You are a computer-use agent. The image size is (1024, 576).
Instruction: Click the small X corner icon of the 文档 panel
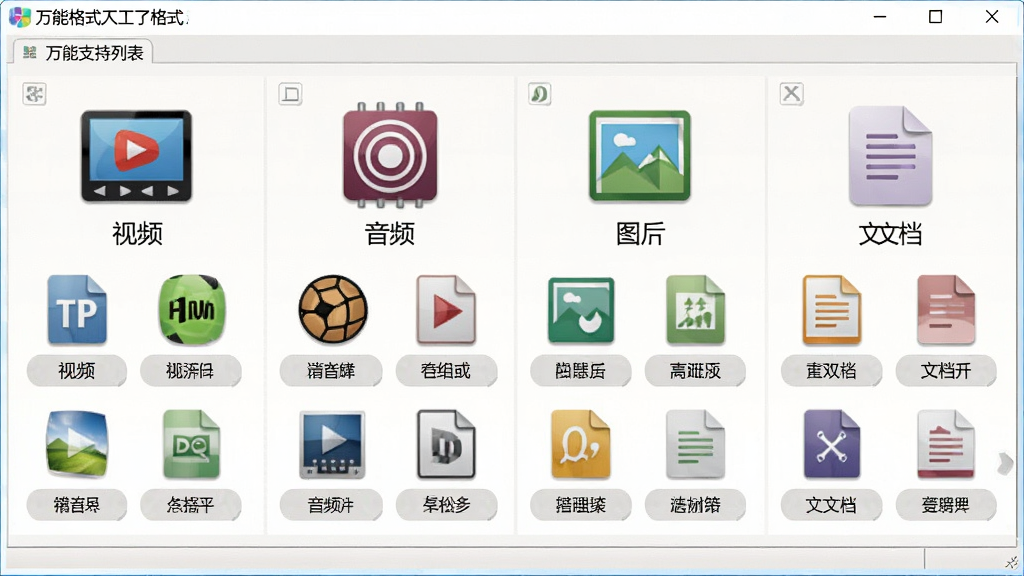tap(792, 94)
